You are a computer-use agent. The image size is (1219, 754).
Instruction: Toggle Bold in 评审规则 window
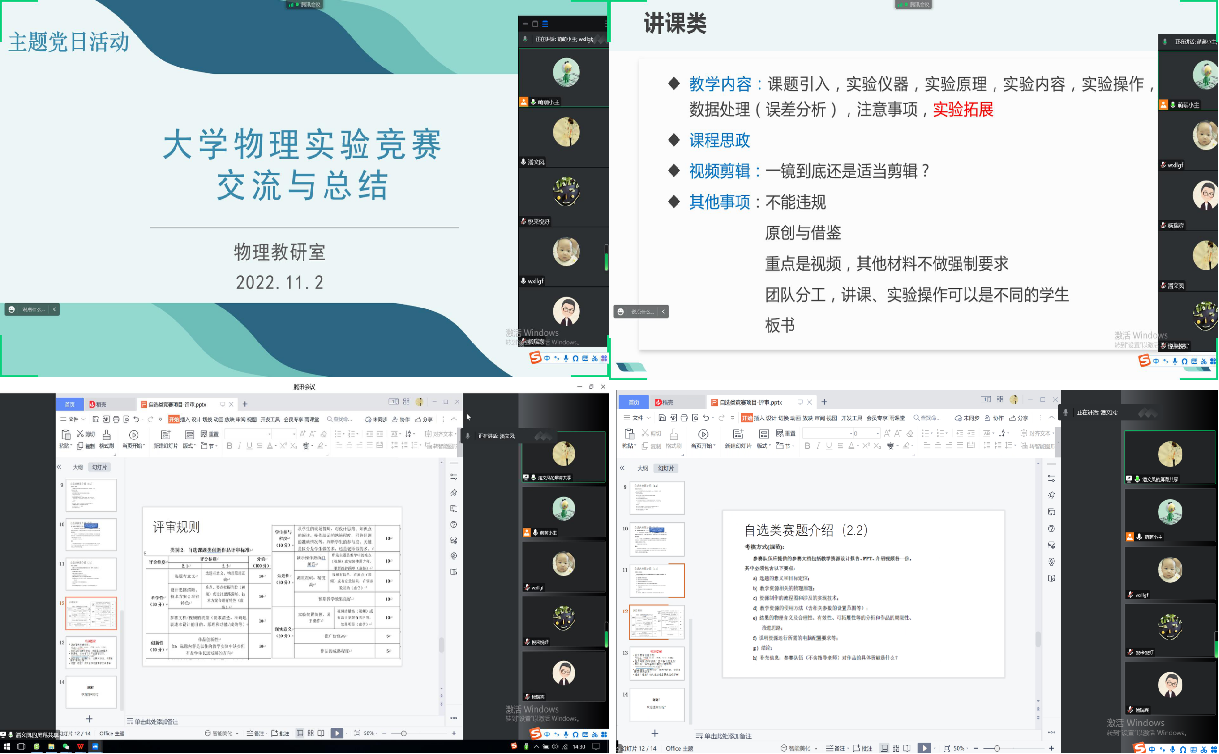(228, 445)
